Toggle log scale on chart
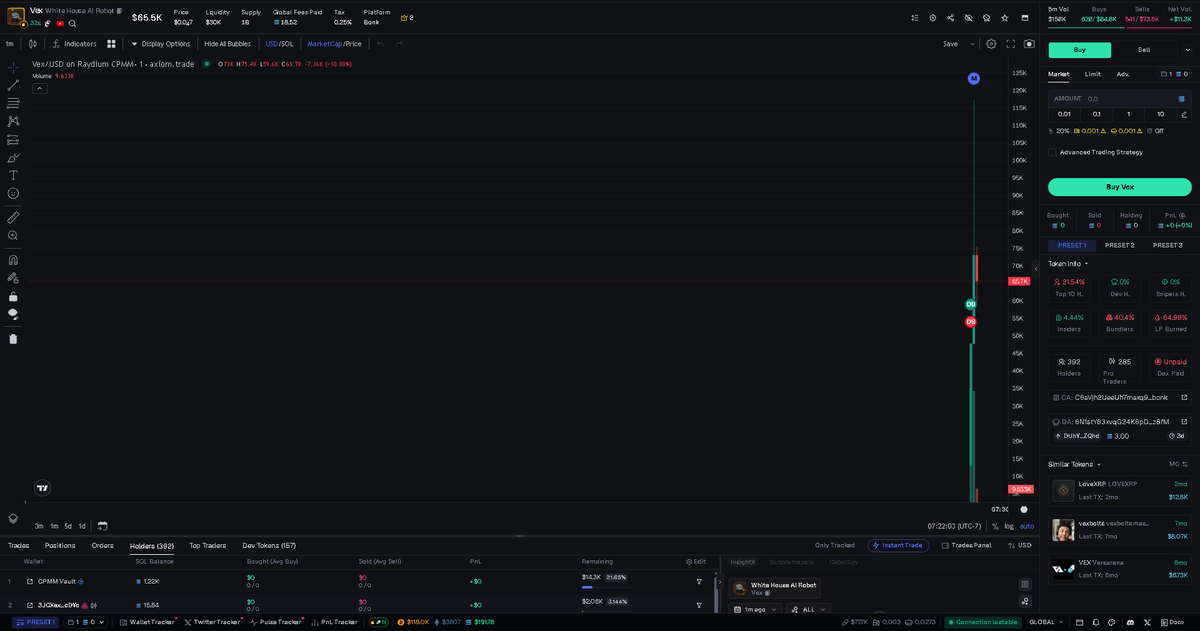This screenshot has width=1200, height=631. click(1009, 526)
